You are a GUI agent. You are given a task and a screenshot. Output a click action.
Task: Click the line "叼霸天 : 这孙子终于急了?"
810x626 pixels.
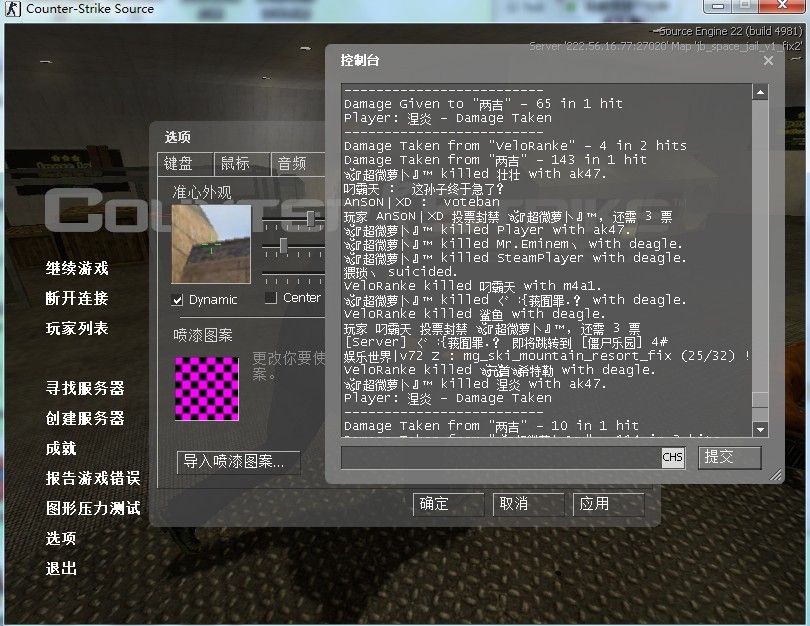pyautogui.click(x=424, y=189)
